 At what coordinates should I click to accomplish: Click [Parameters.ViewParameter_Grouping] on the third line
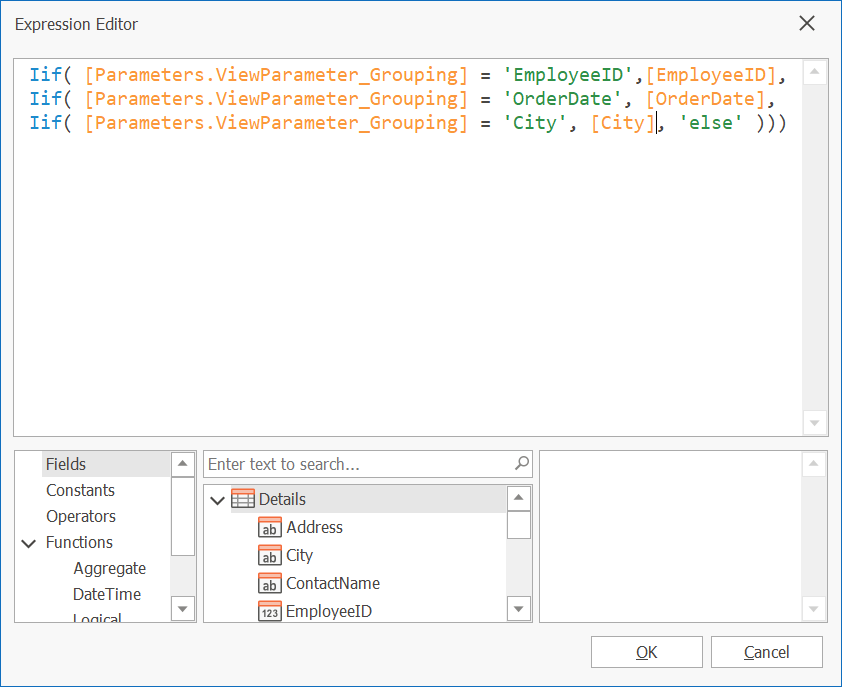coord(276,123)
